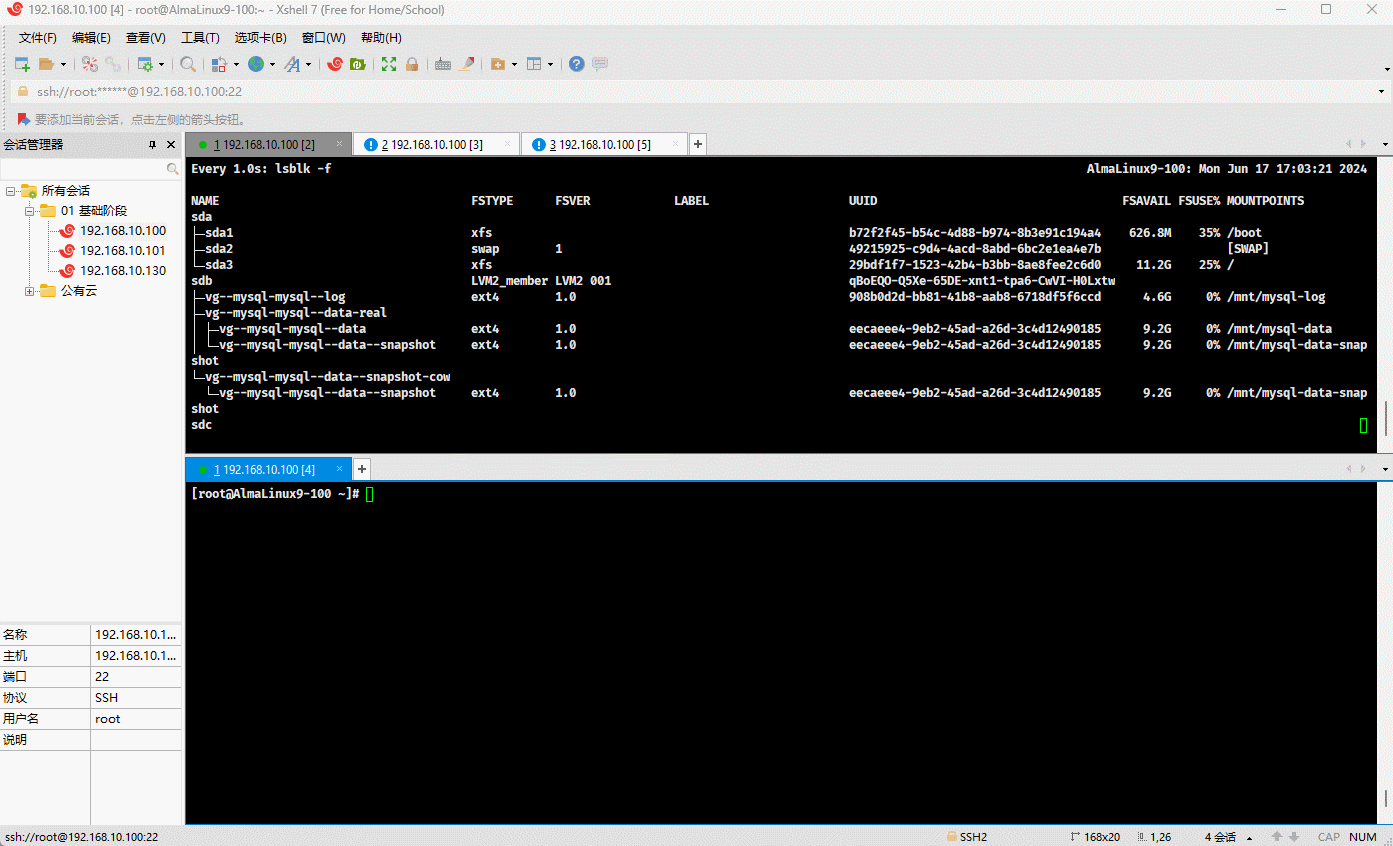This screenshot has width=1393, height=846.
Task: Click the upper terminal pane scrollbar
Action: [1385, 418]
